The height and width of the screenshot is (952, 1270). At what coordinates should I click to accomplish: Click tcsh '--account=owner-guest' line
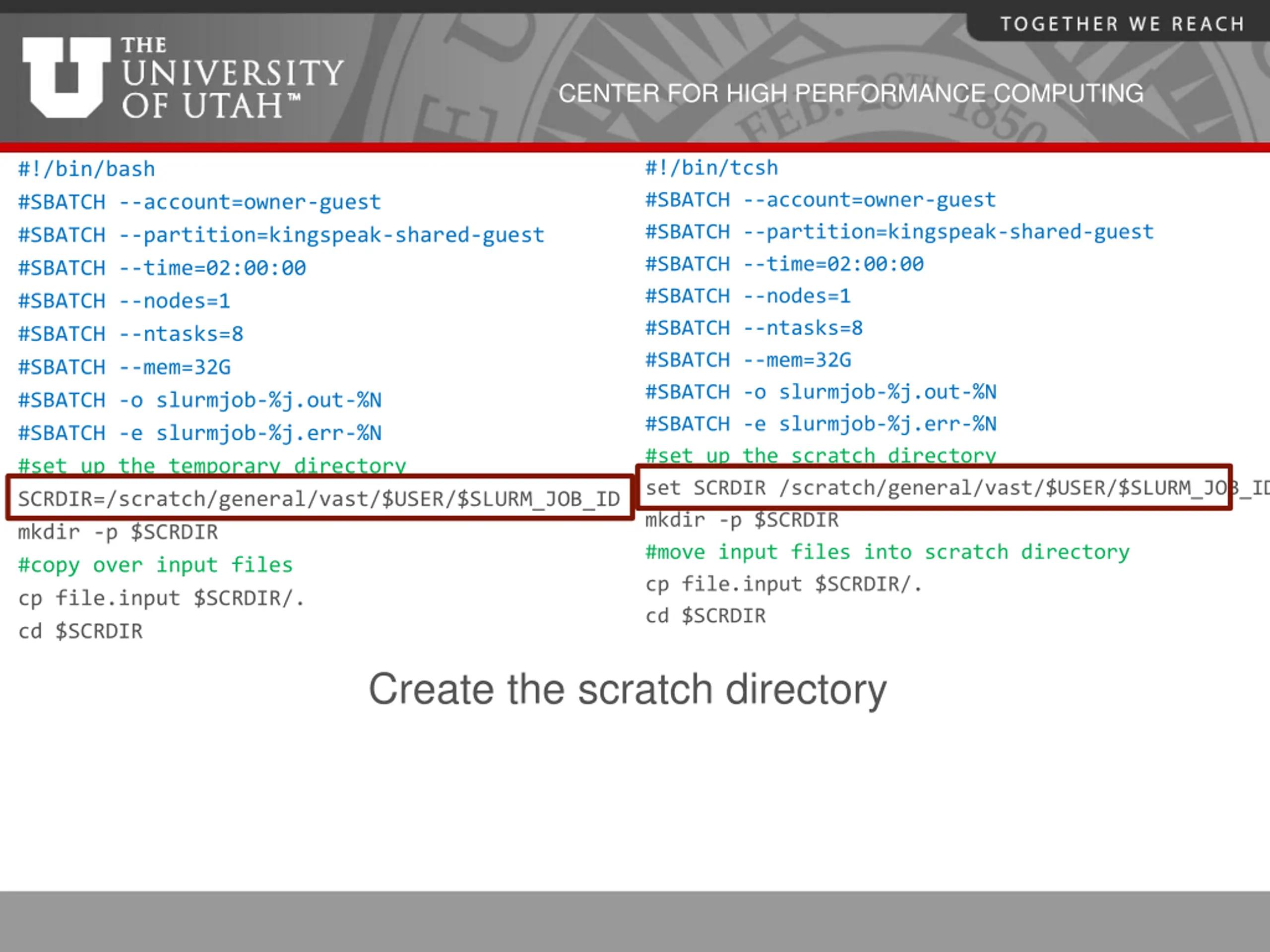pyautogui.click(x=821, y=200)
